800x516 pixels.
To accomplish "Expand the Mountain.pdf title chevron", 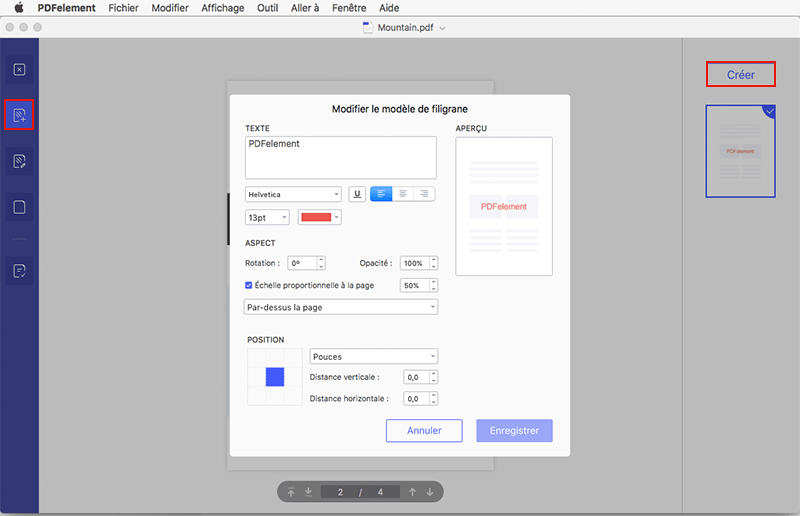I will click(x=442, y=28).
